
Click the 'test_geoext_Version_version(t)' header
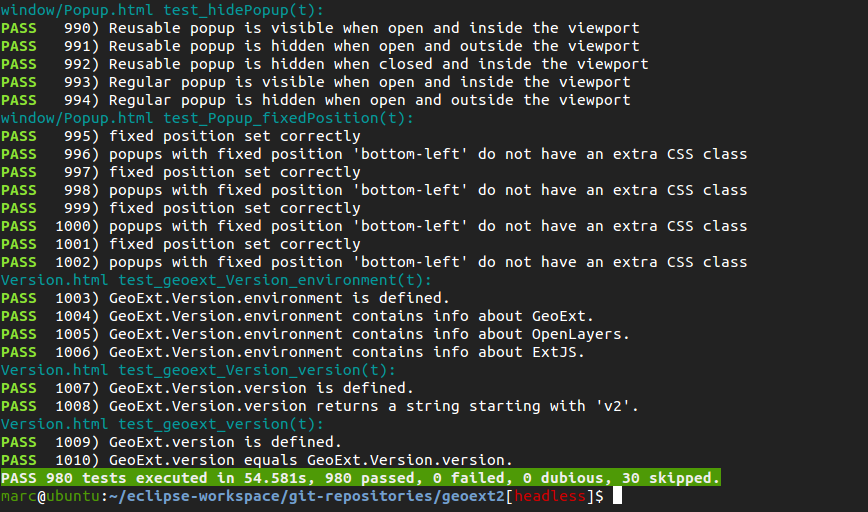[x=198, y=370]
